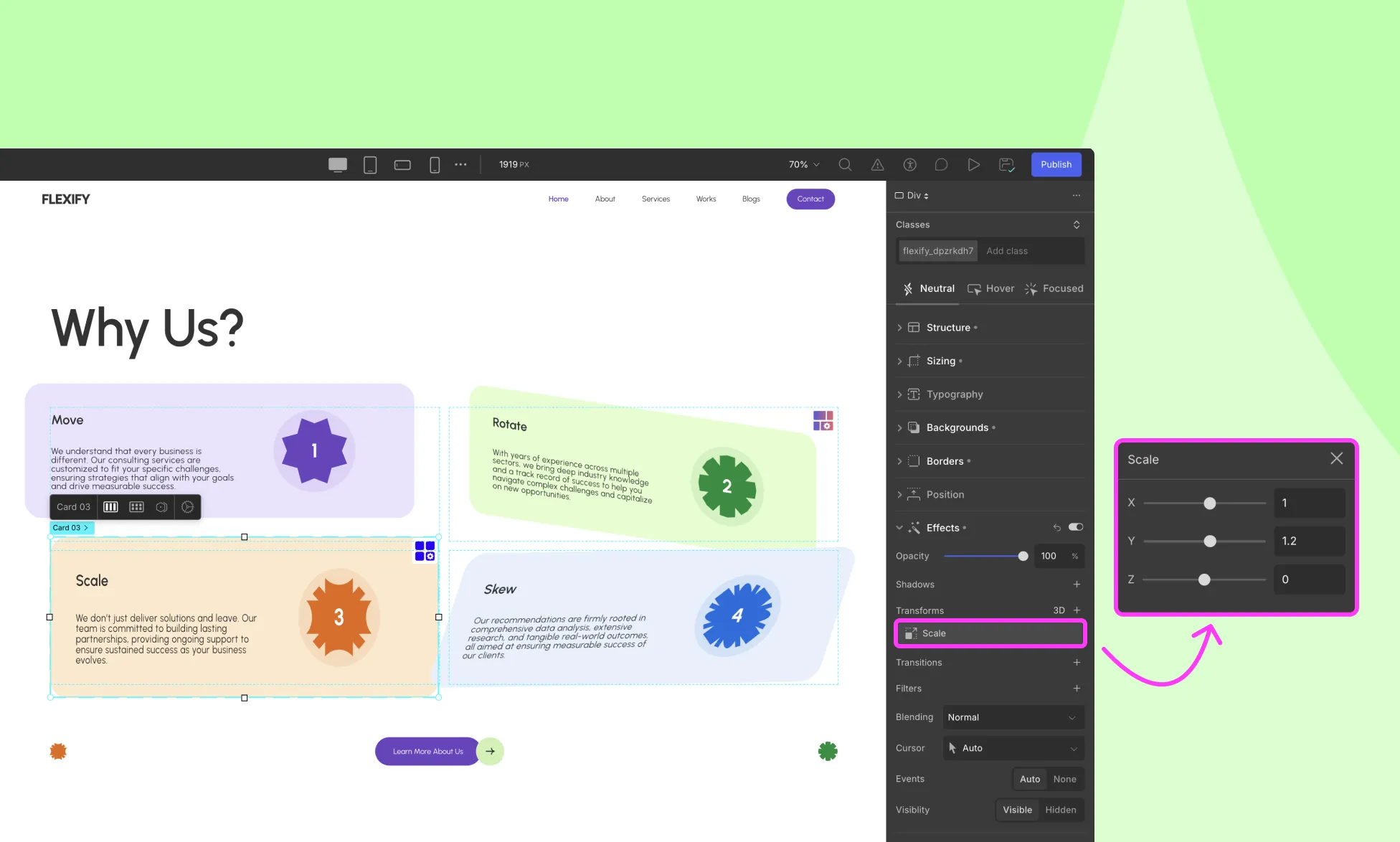
Task: Add a shadow with plus icon
Action: tap(1077, 585)
